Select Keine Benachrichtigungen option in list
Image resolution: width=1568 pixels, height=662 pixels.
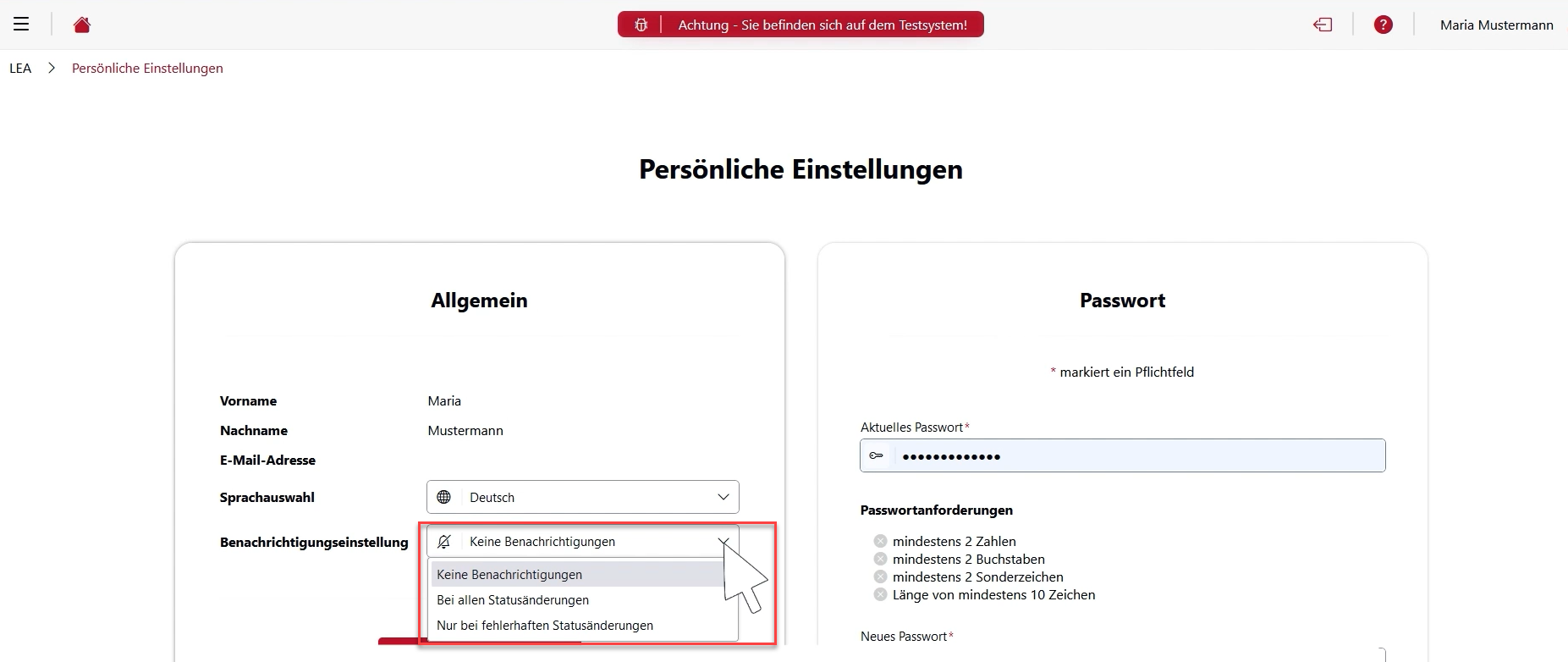578,575
